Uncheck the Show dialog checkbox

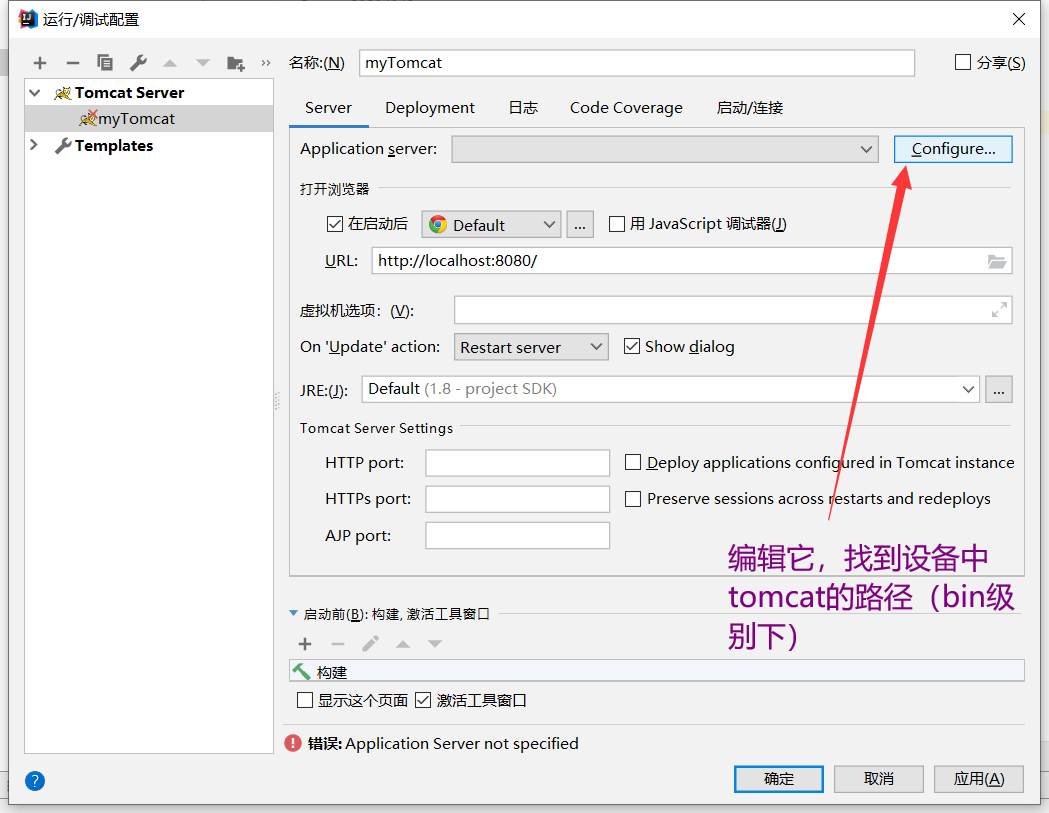point(632,346)
